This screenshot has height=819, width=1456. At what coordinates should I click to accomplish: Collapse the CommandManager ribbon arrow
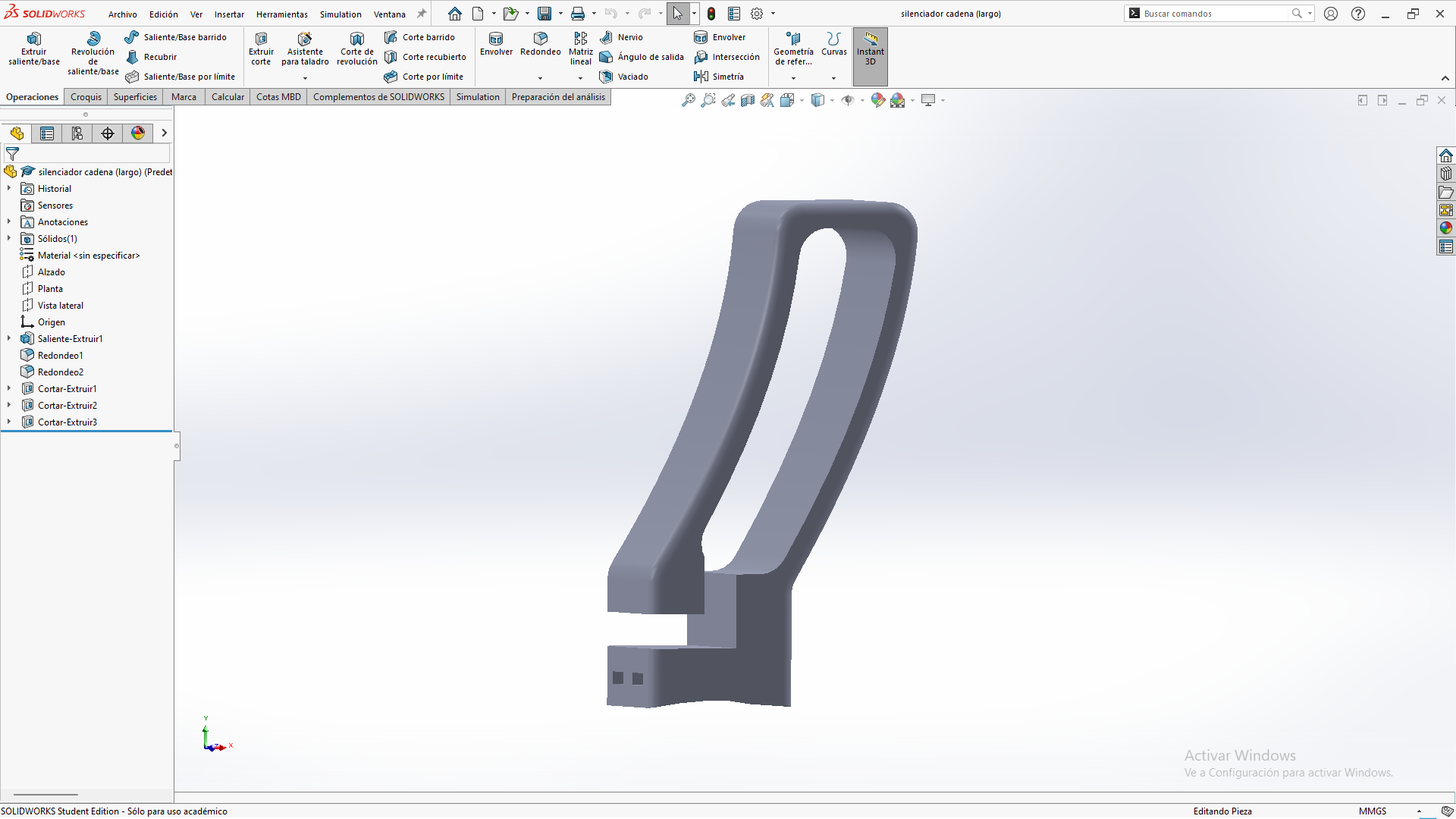pos(1445,78)
